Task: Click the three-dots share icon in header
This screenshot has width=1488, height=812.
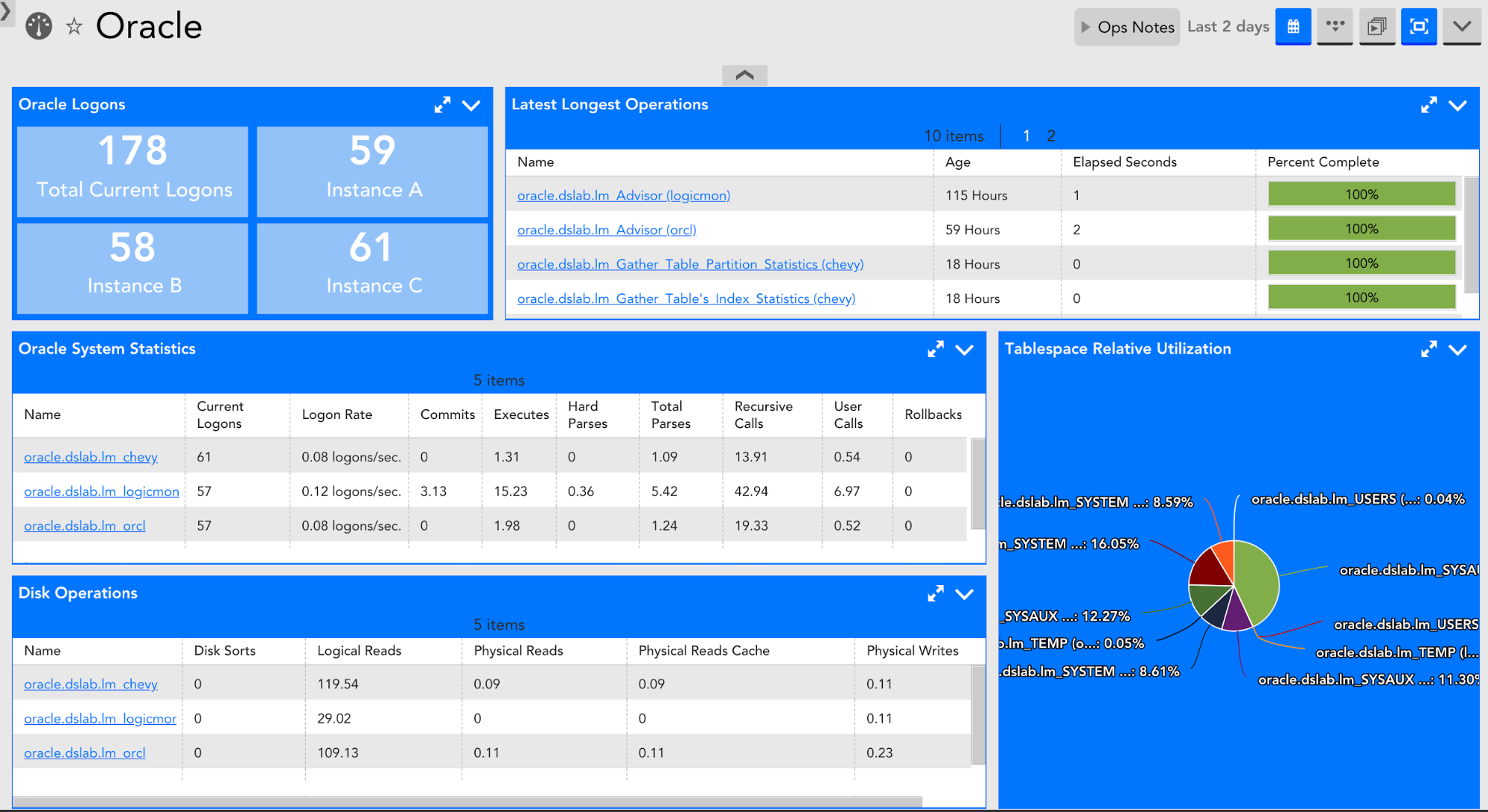Action: [1335, 27]
